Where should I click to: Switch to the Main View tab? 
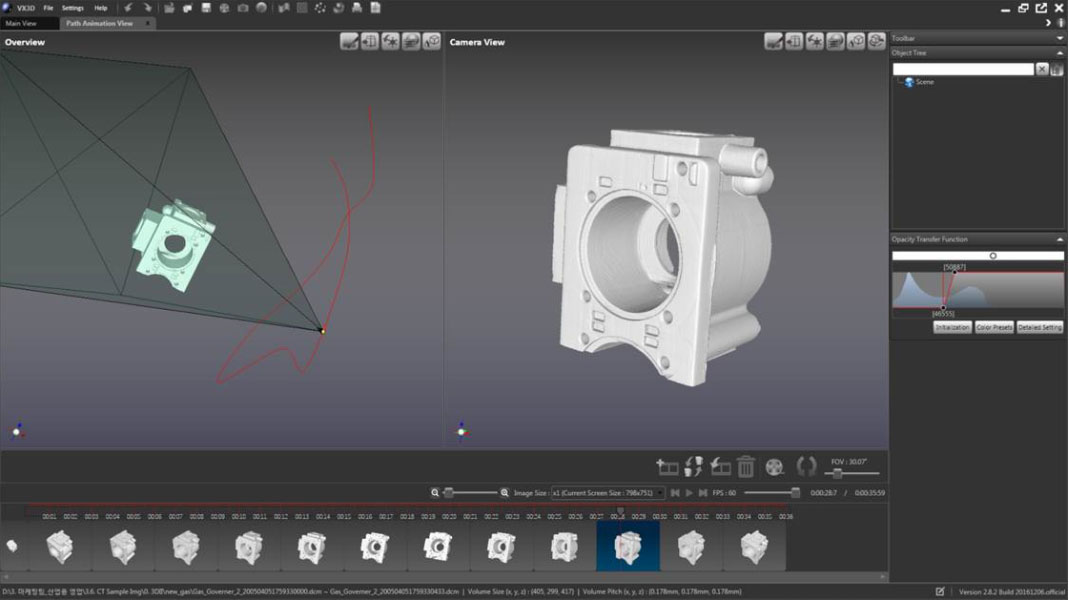click(21, 23)
